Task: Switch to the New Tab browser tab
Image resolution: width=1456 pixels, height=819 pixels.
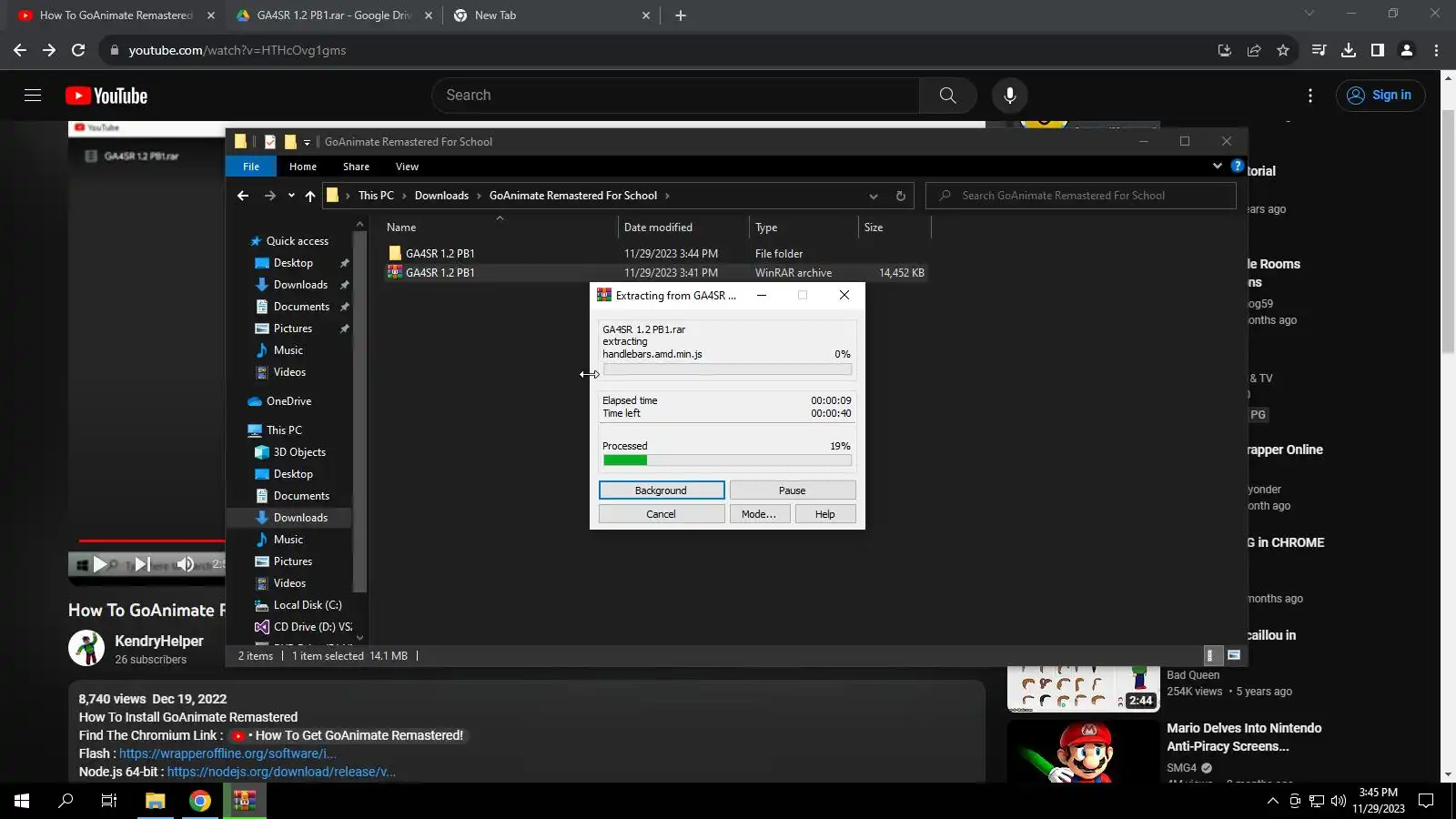Action: click(551, 15)
